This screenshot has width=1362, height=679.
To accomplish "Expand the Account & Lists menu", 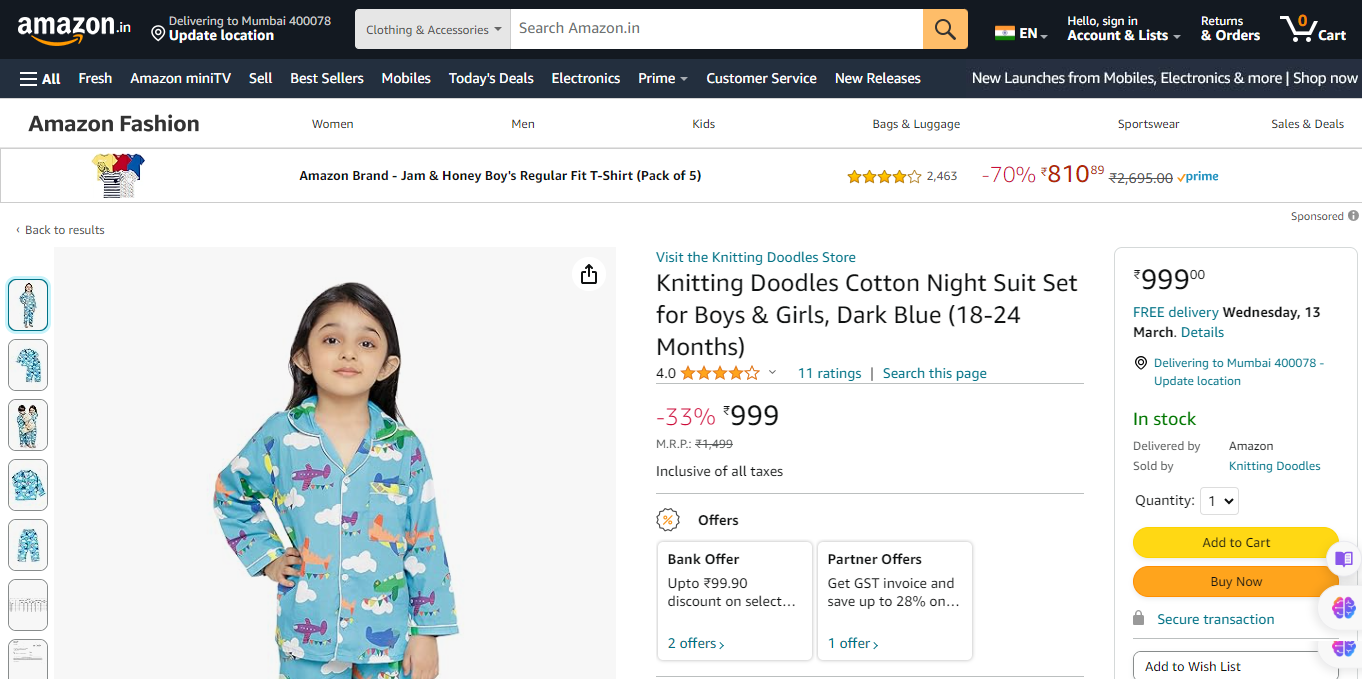I will [1123, 28].
